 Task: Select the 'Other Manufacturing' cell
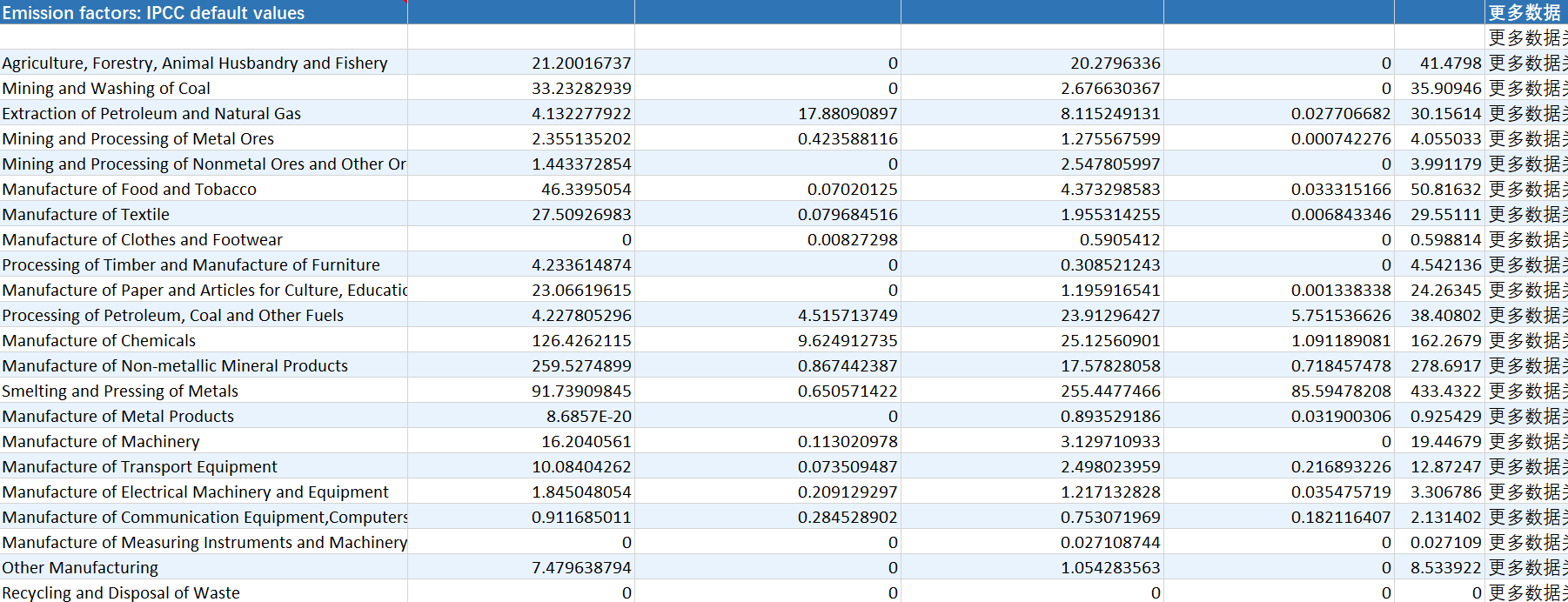click(x=204, y=567)
